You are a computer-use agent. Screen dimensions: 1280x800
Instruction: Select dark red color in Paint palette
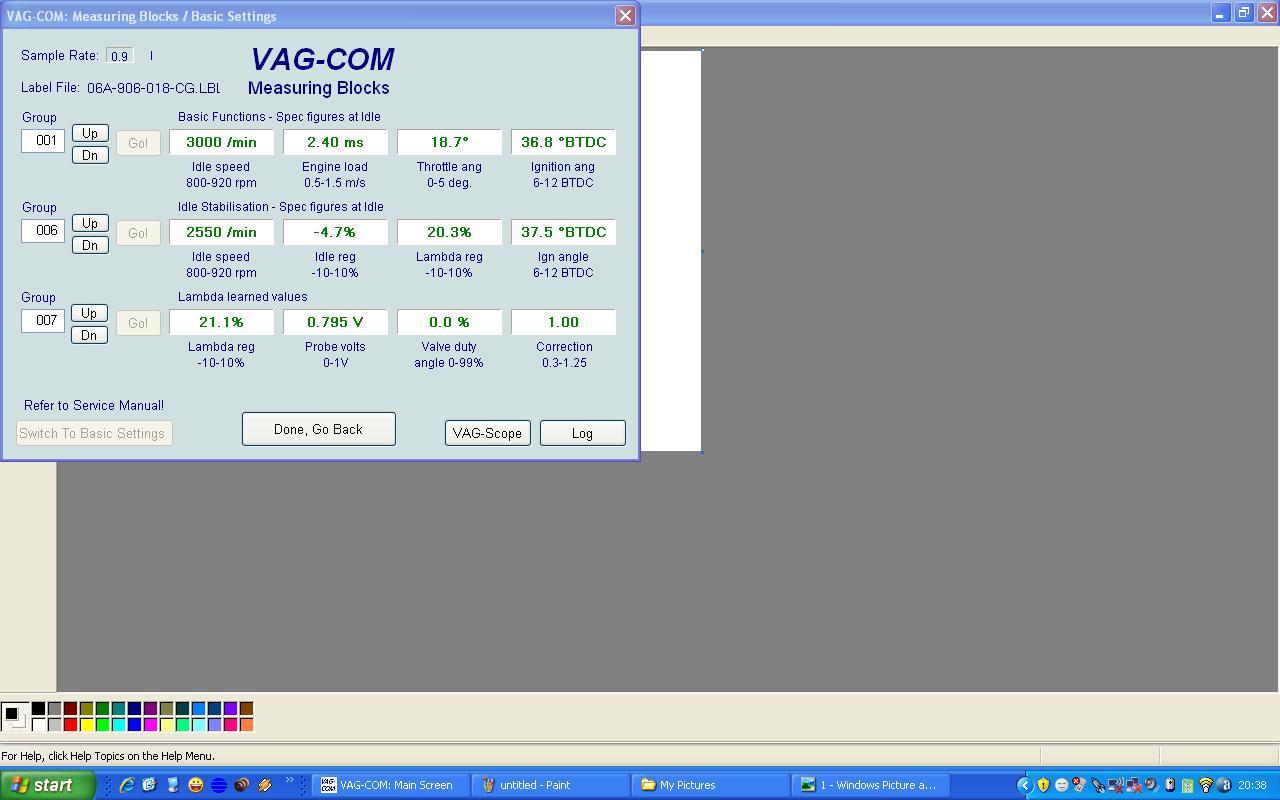pyautogui.click(x=70, y=708)
